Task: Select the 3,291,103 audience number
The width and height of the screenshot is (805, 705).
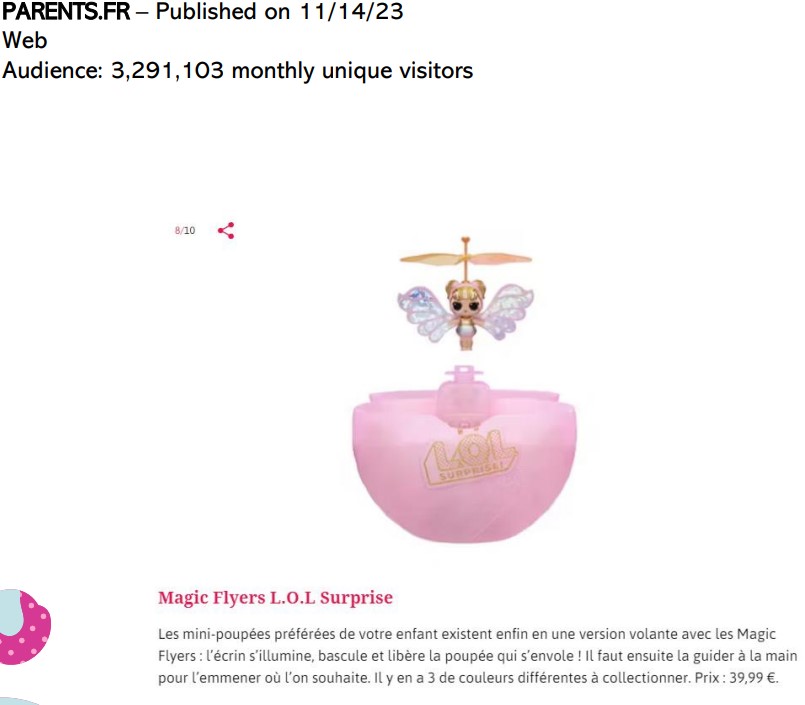Action: tap(167, 71)
